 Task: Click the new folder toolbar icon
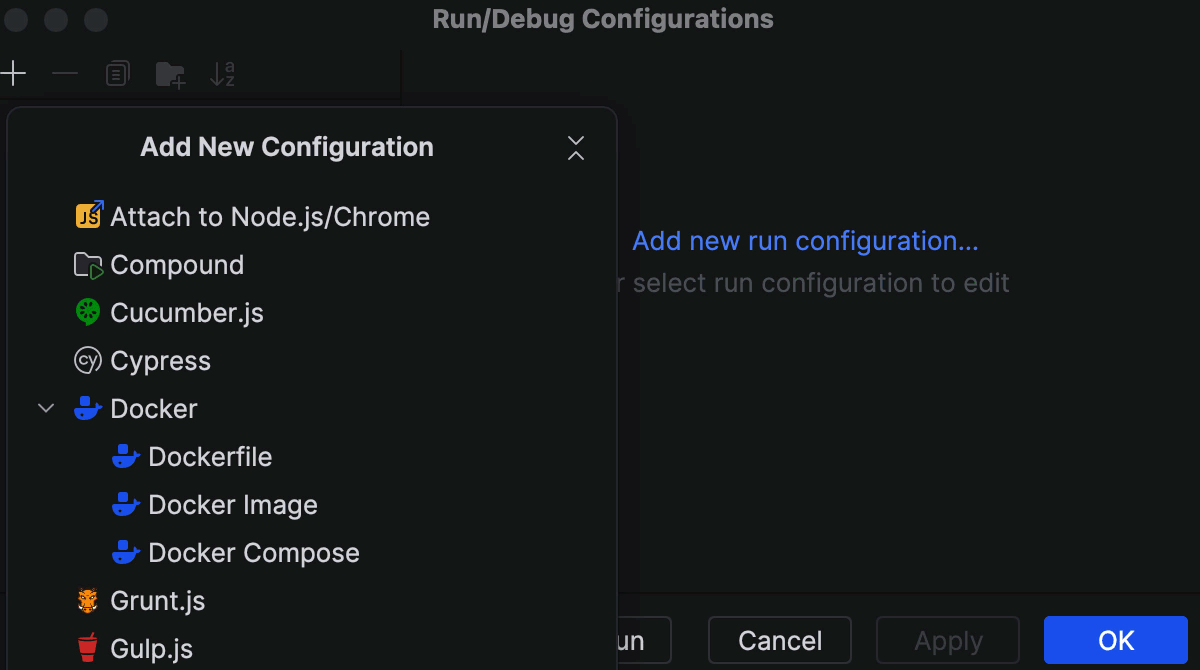coord(169,72)
